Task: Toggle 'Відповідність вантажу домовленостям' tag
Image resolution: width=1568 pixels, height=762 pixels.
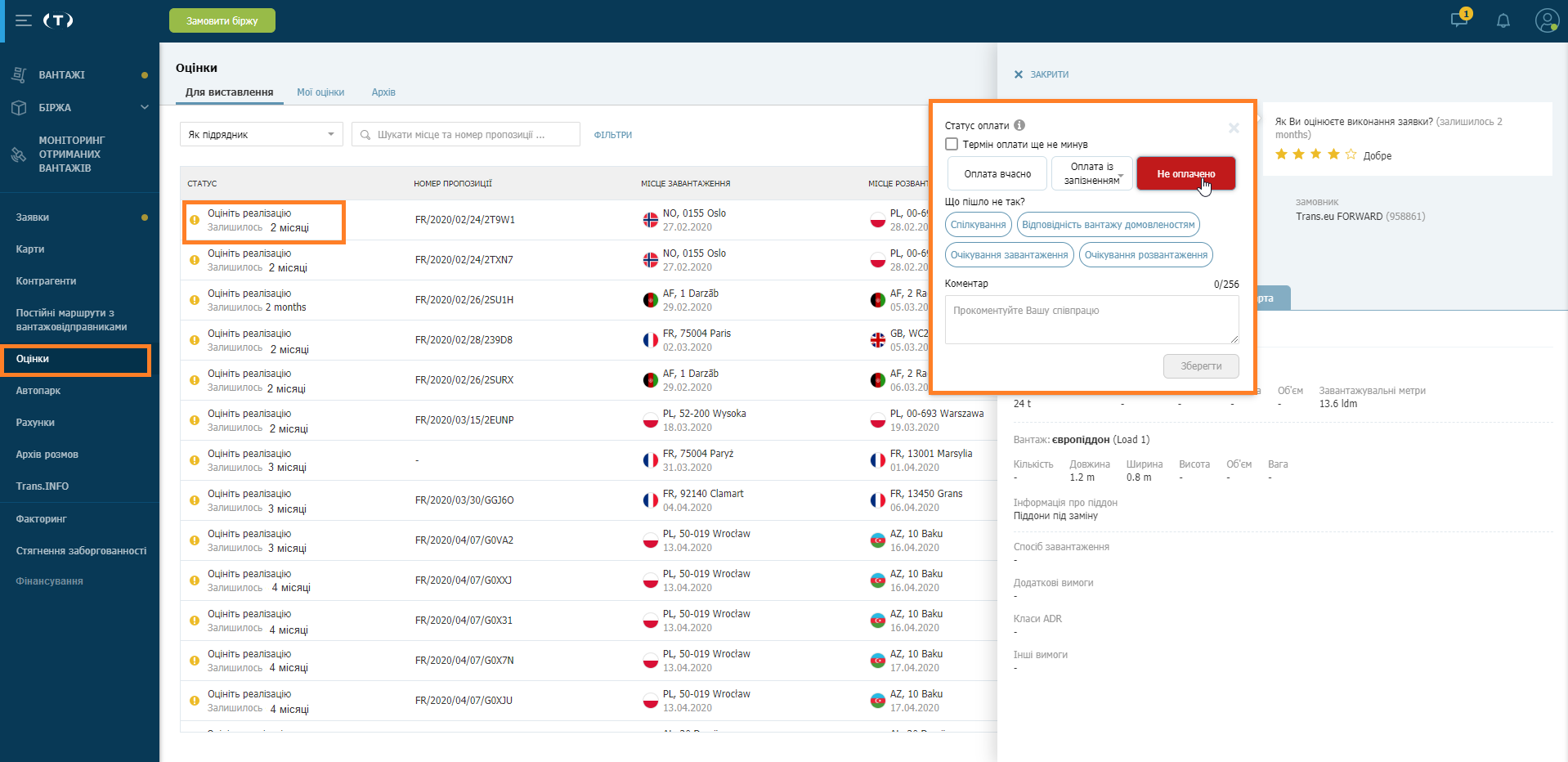Action: (x=1108, y=225)
